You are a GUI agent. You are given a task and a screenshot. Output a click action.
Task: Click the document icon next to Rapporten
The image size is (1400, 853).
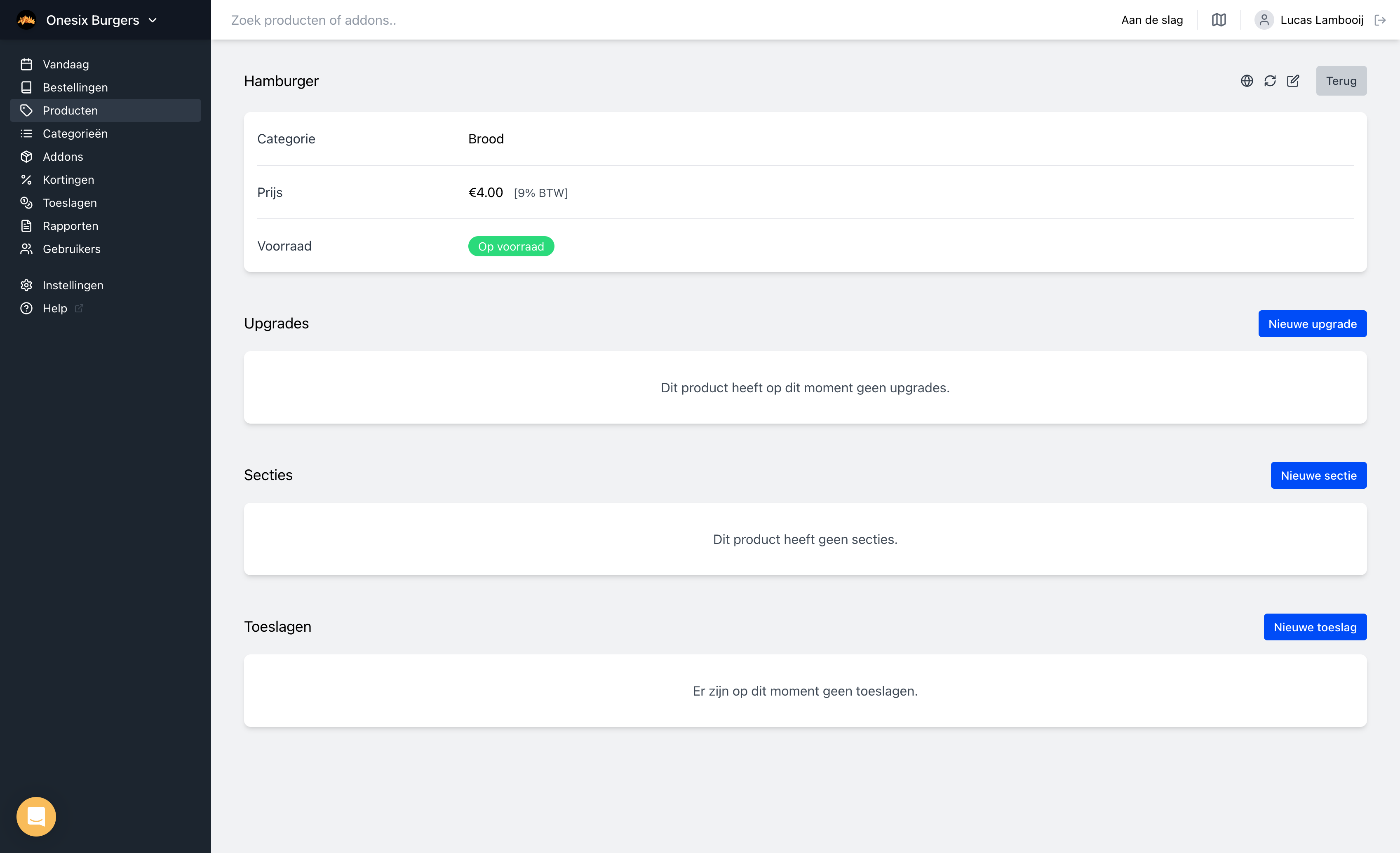click(x=26, y=226)
